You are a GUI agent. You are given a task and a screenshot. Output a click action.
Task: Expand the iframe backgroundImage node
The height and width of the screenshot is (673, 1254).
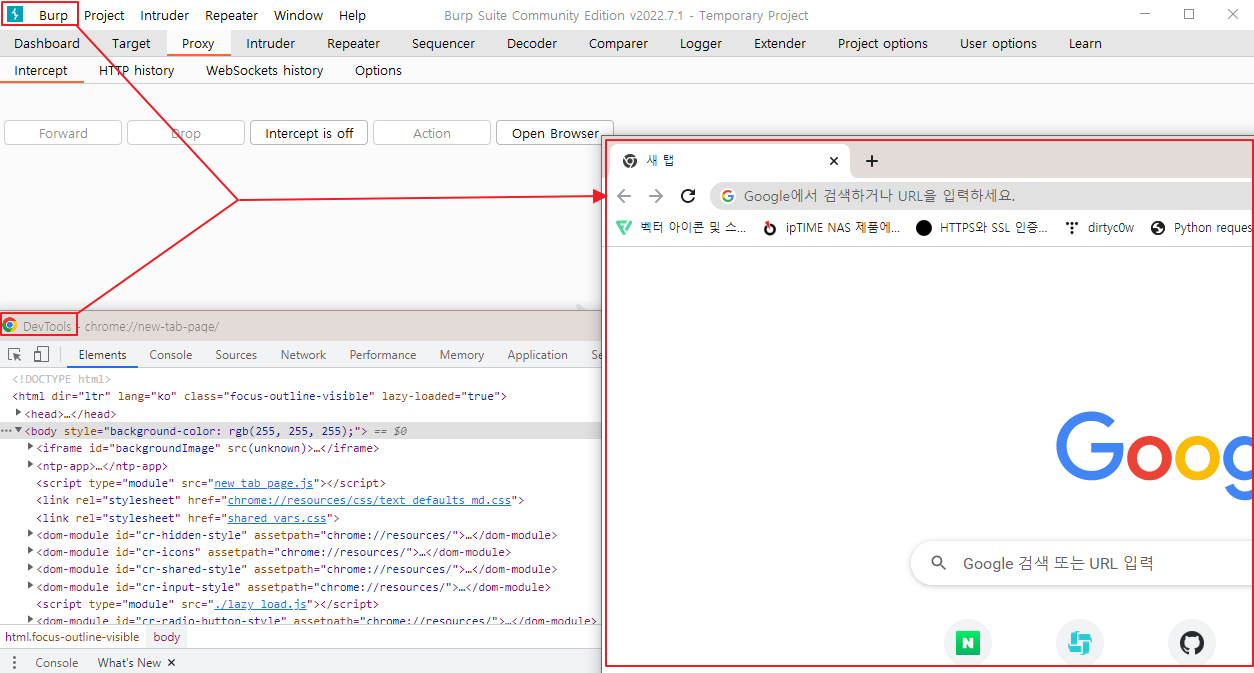(x=30, y=448)
